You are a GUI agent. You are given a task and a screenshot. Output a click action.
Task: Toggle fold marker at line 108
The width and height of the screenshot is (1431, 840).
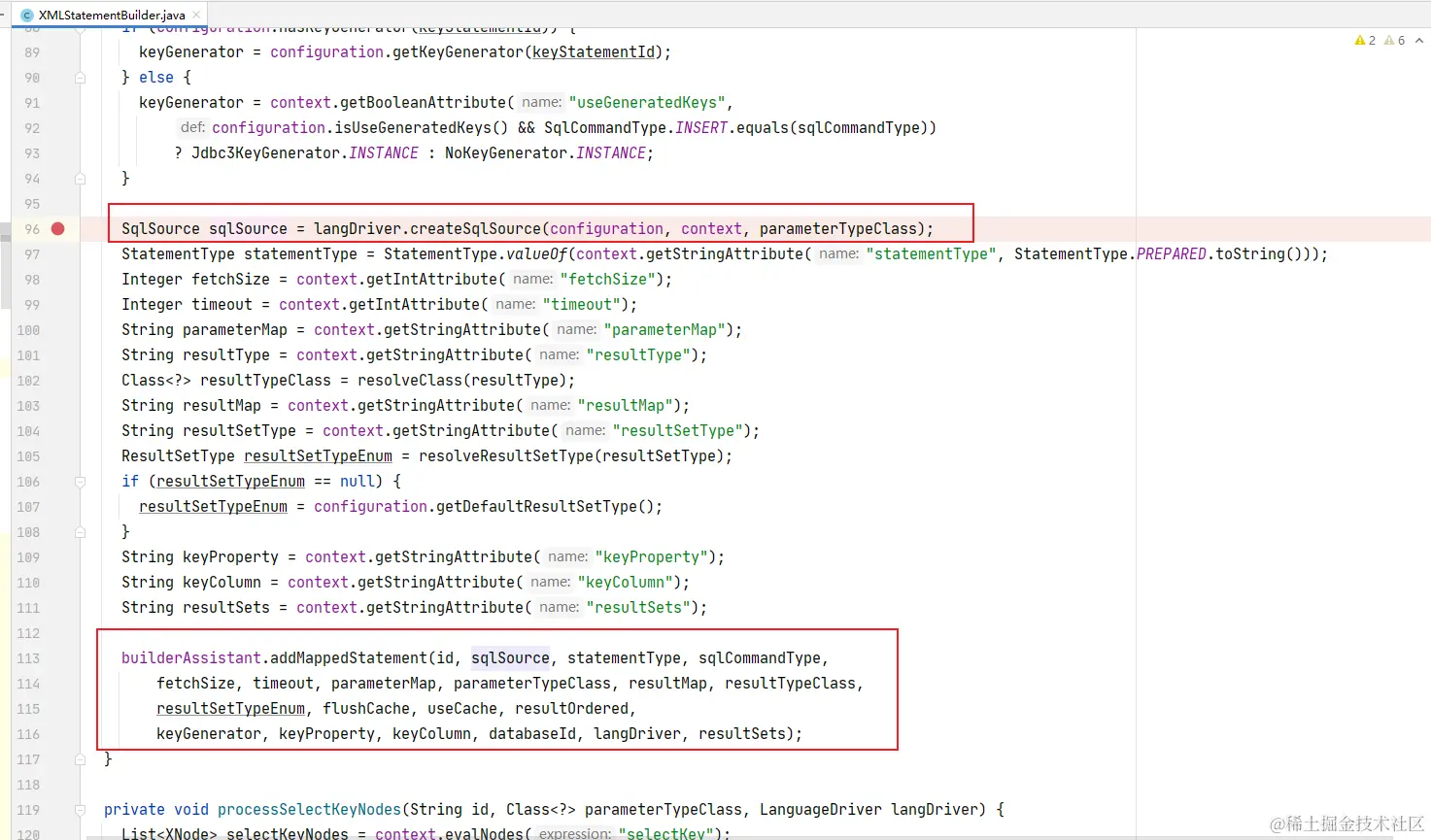[81, 532]
